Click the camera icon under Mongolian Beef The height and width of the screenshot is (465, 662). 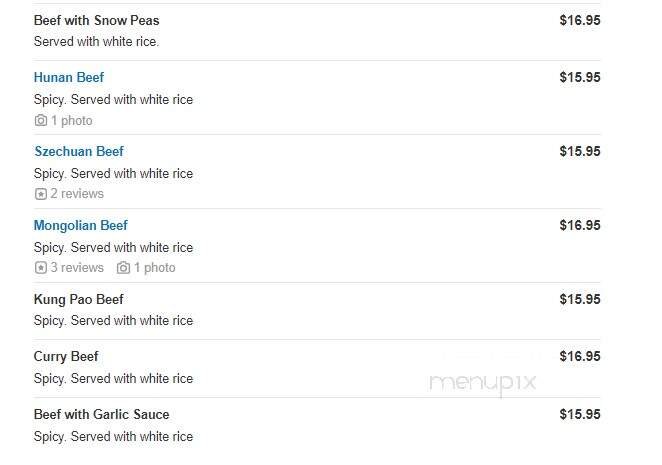click(124, 268)
